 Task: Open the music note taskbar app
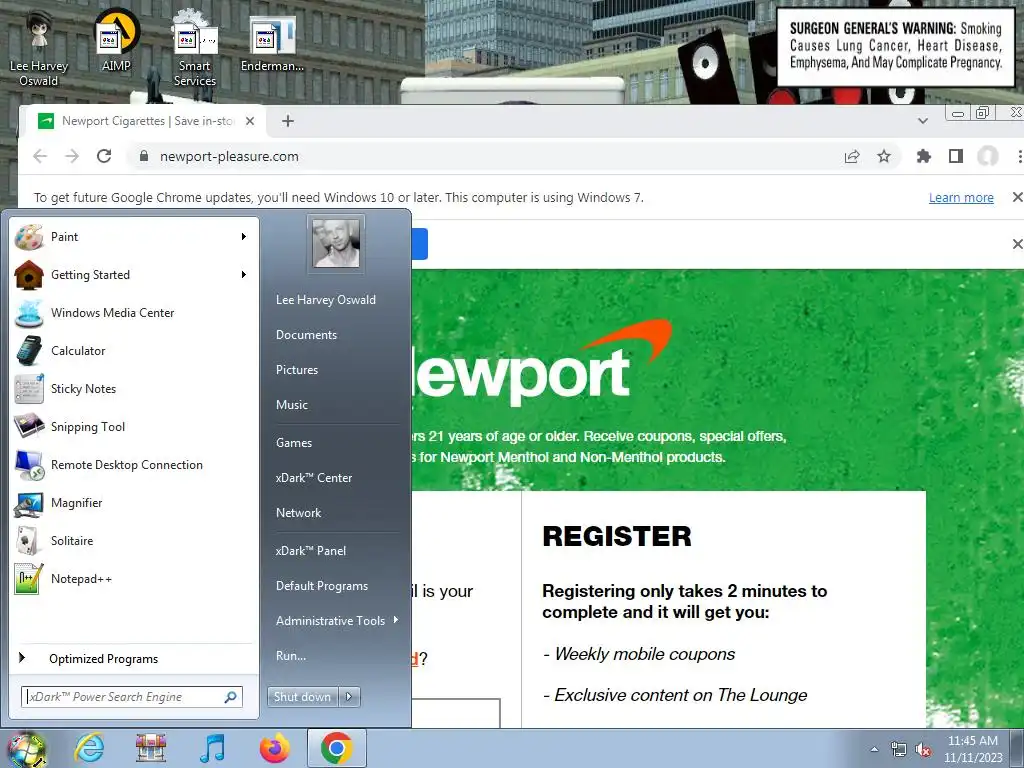(x=212, y=748)
